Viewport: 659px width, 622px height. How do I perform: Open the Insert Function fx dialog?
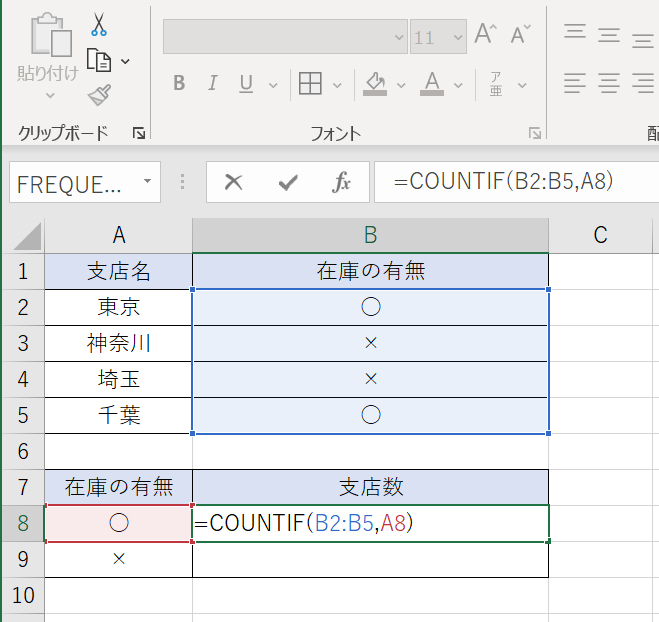pos(342,182)
